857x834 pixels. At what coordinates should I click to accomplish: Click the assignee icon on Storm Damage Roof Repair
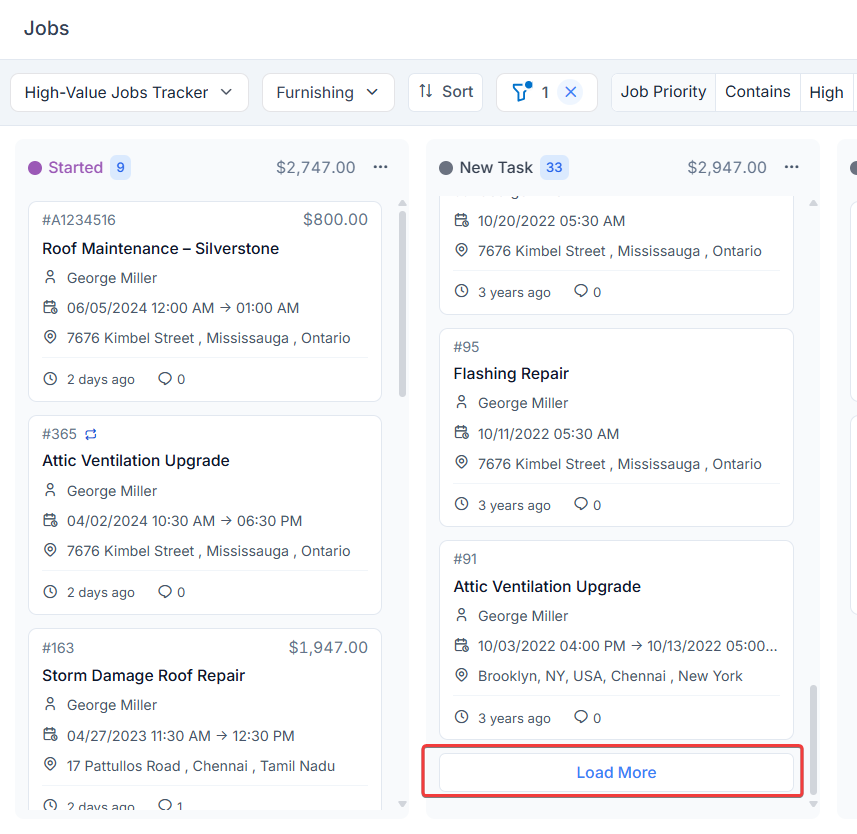pyautogui.click(x=50, y=704)
